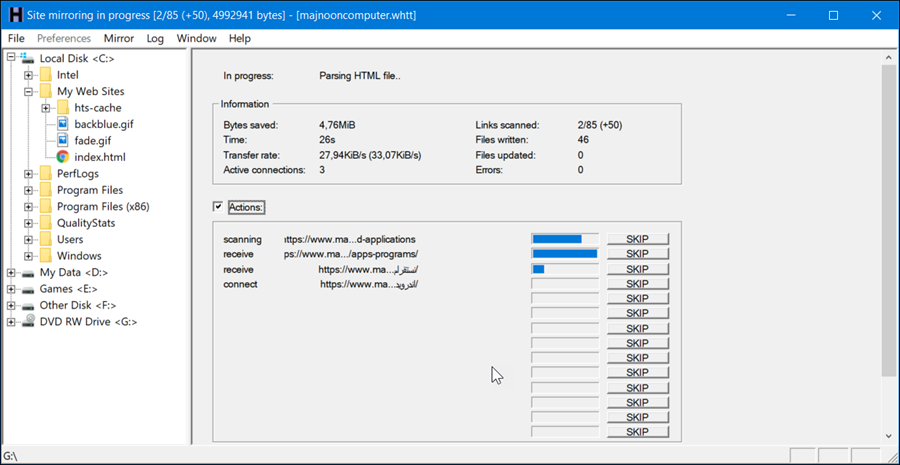Expand the DVD RW Drive G: node

(x=10, y=322)
